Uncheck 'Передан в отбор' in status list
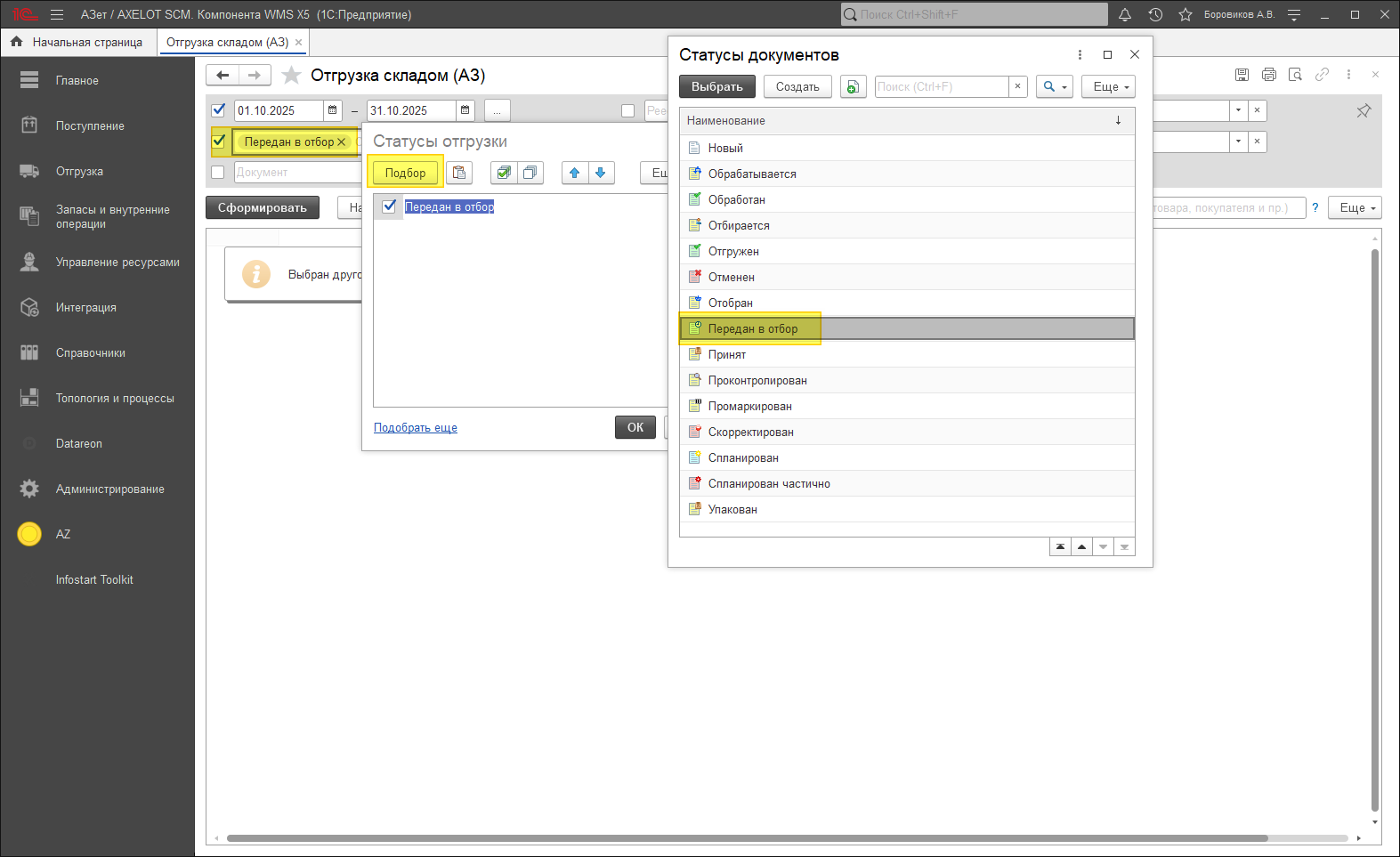 pyautogui.click(x=389, y=206)
